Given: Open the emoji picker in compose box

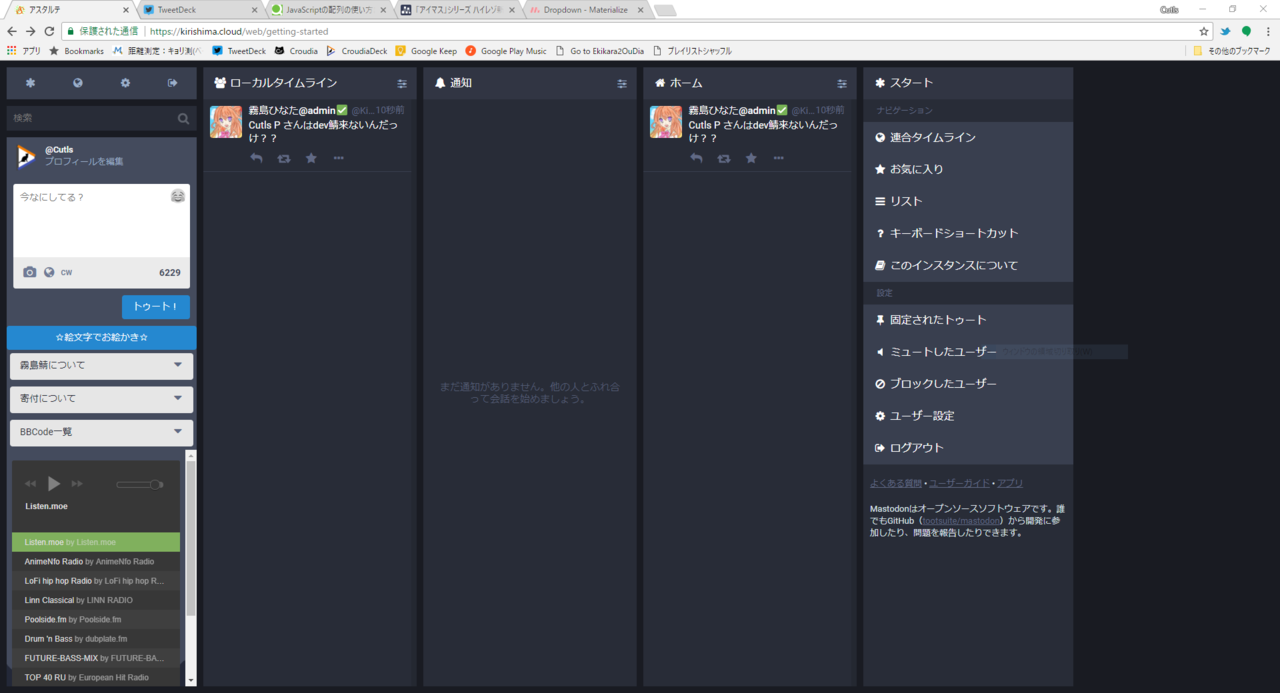Looking at the screenshot, I should (x=177, y=196).
